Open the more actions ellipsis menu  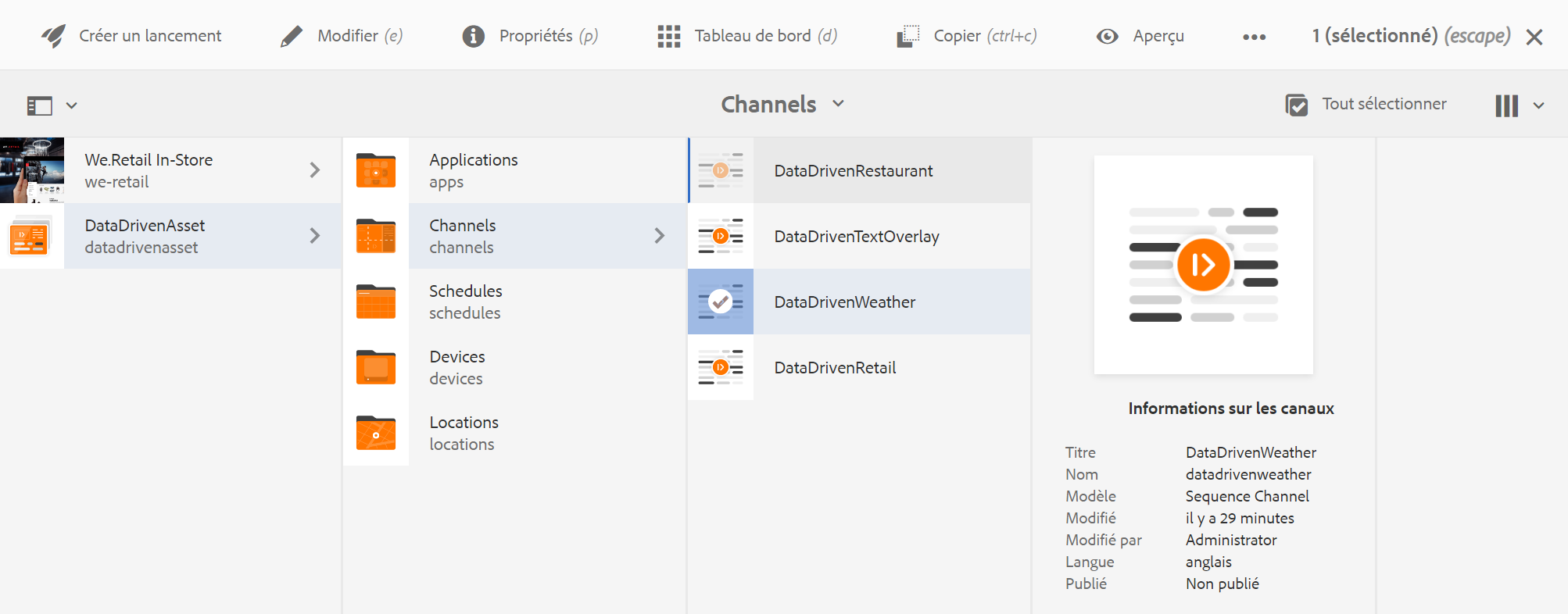point(1254,37)
